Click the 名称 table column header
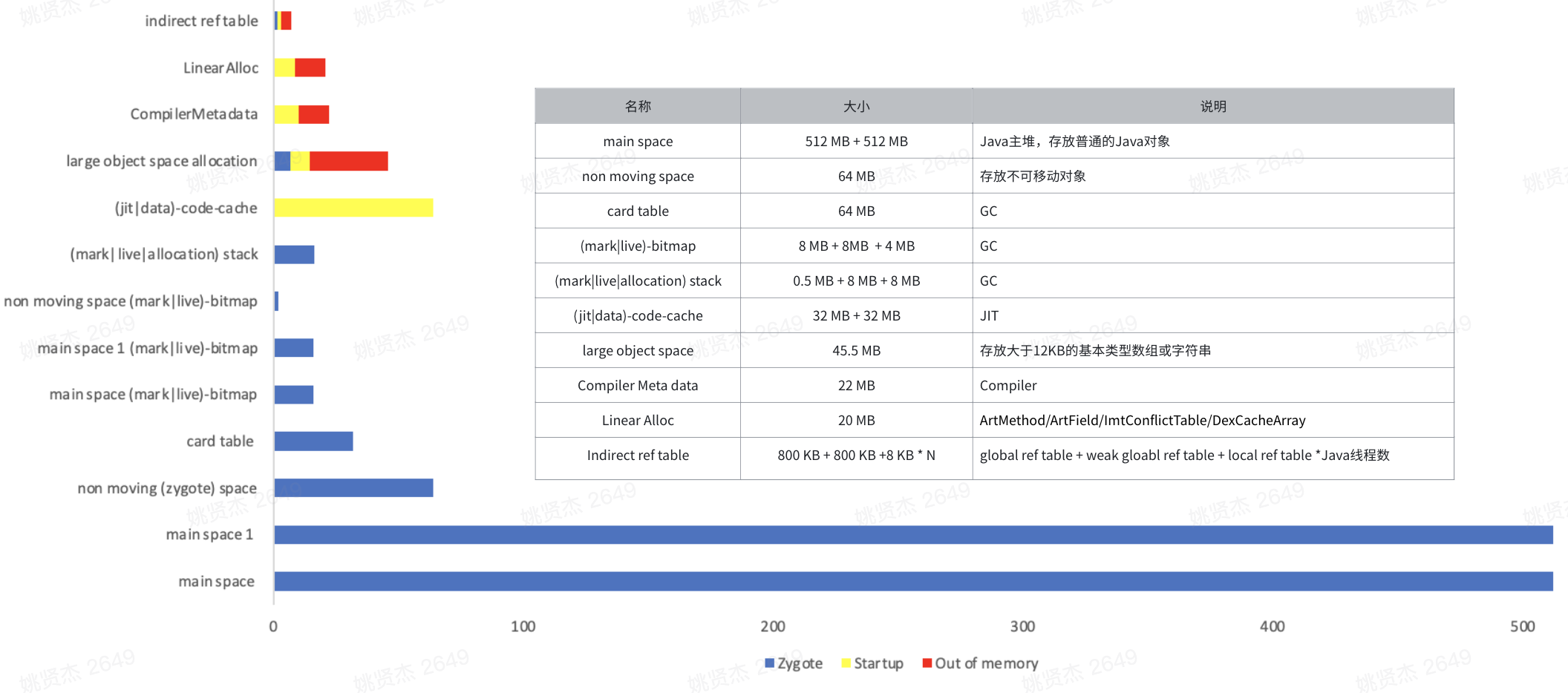The image size is (1568, 693). click(x=638, y=106)
